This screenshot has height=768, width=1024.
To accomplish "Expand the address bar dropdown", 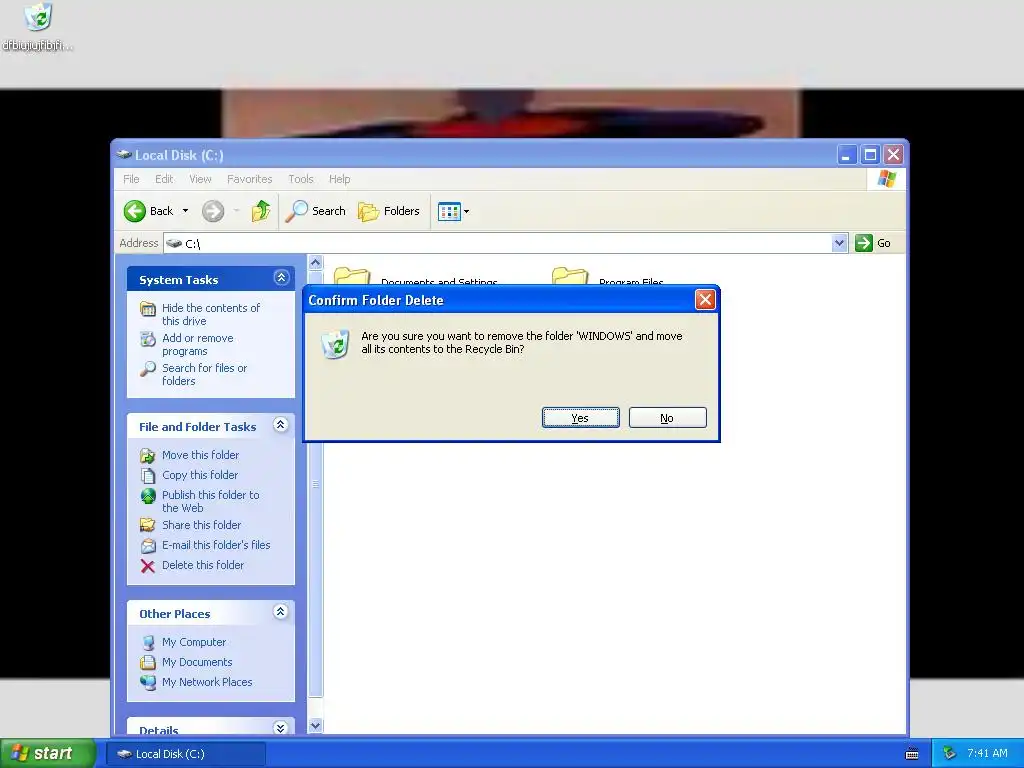I will click(x=840, y=244).
